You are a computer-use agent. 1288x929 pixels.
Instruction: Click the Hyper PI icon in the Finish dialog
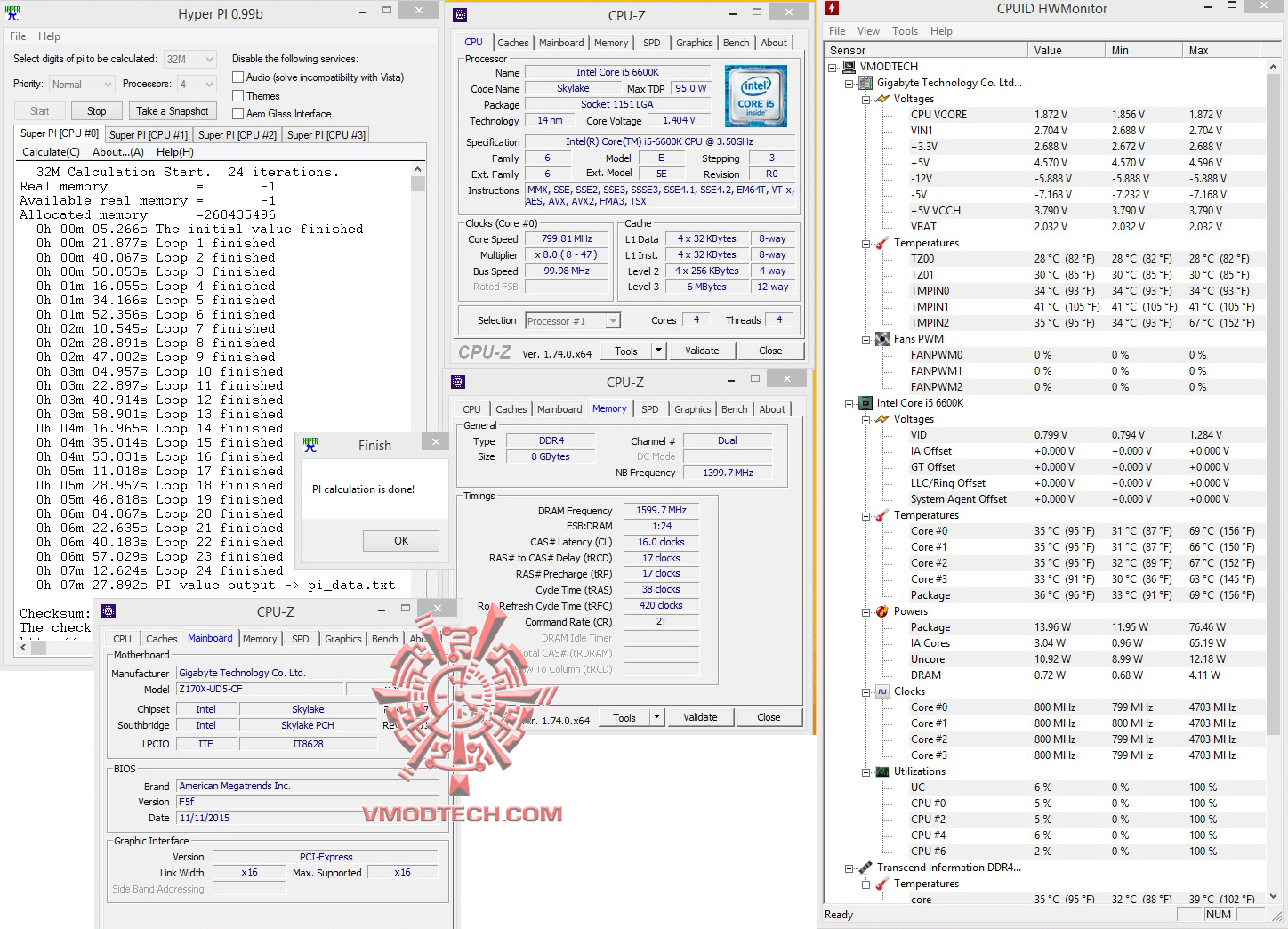(x=310, y=445)
